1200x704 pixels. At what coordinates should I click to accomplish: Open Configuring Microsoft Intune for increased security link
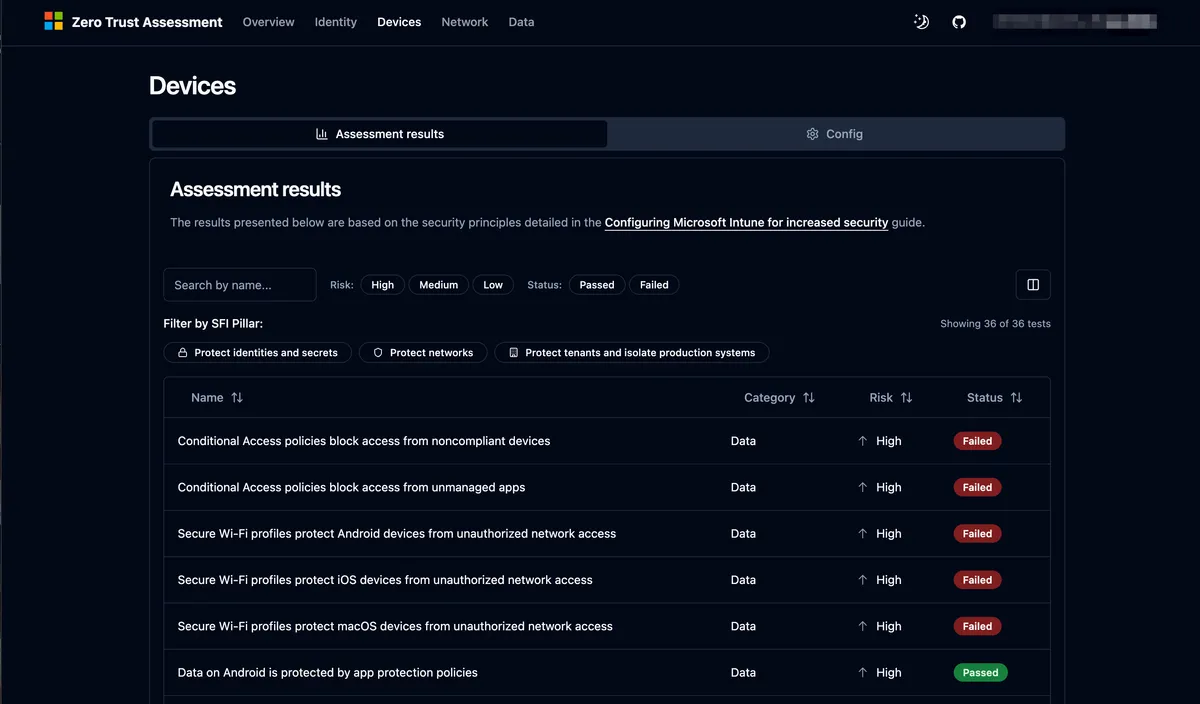746,223
